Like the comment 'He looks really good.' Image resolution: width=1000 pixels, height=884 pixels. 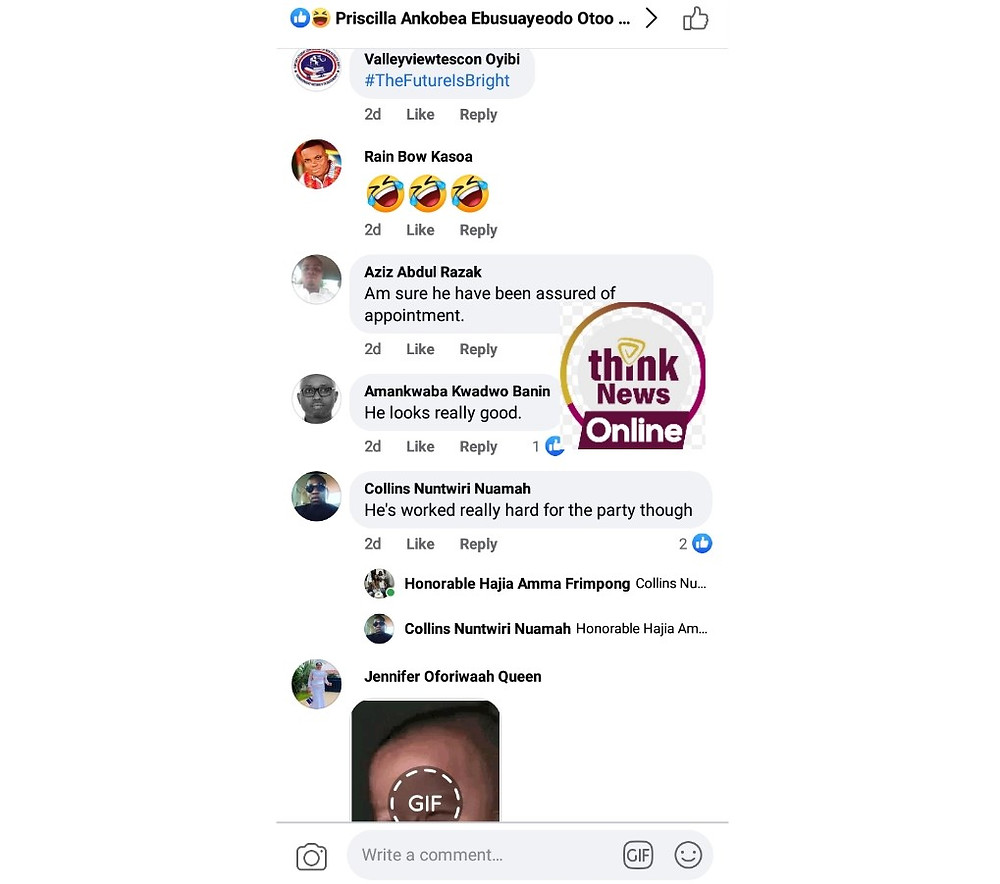point(420,447)
